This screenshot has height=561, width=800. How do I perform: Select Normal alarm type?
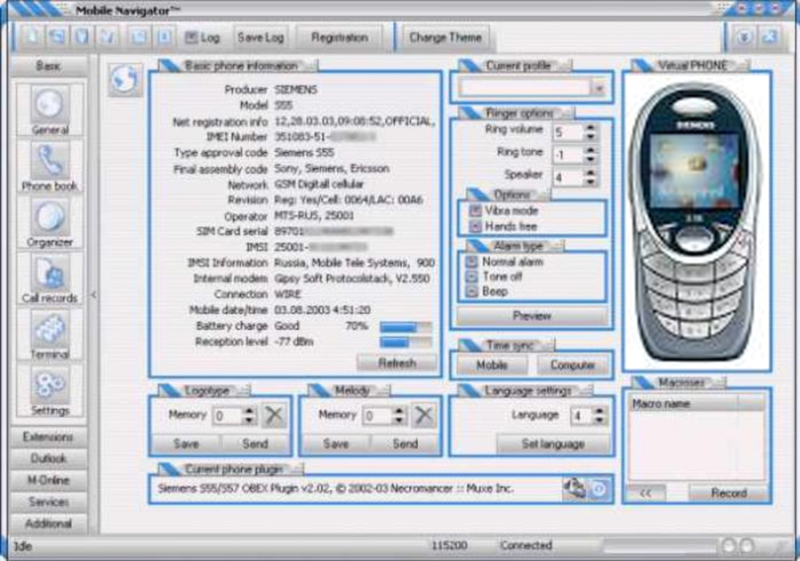(x=472, y=262)
